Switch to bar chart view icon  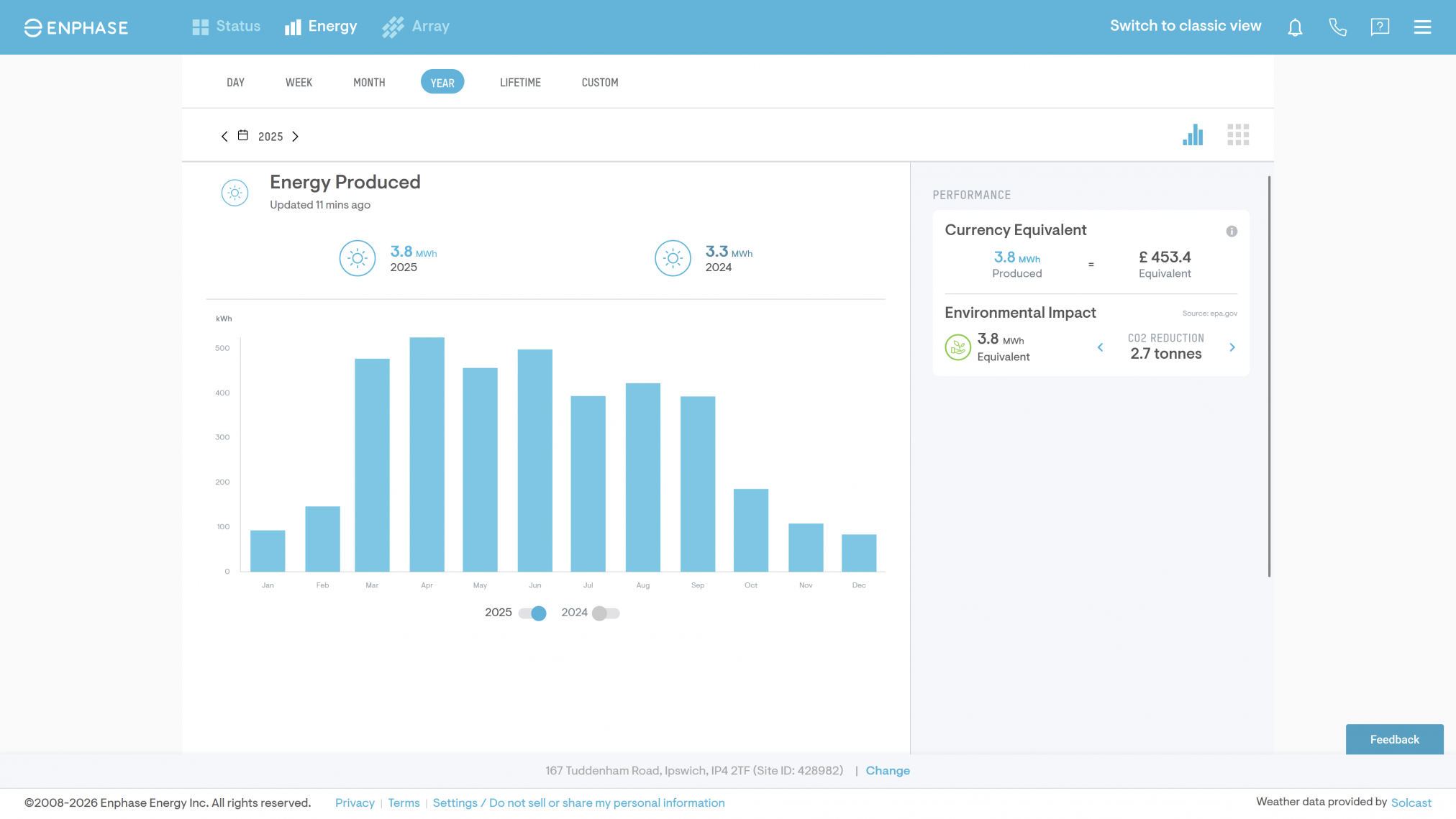[1193, 135]
